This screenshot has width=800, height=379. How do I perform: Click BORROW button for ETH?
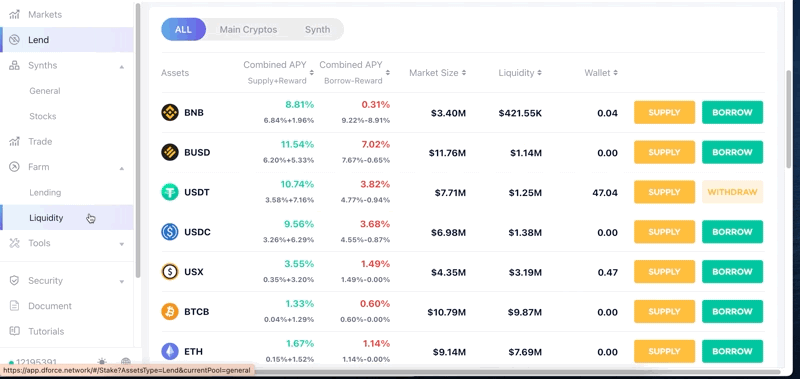pyautogui.click(x=732, y=351)
